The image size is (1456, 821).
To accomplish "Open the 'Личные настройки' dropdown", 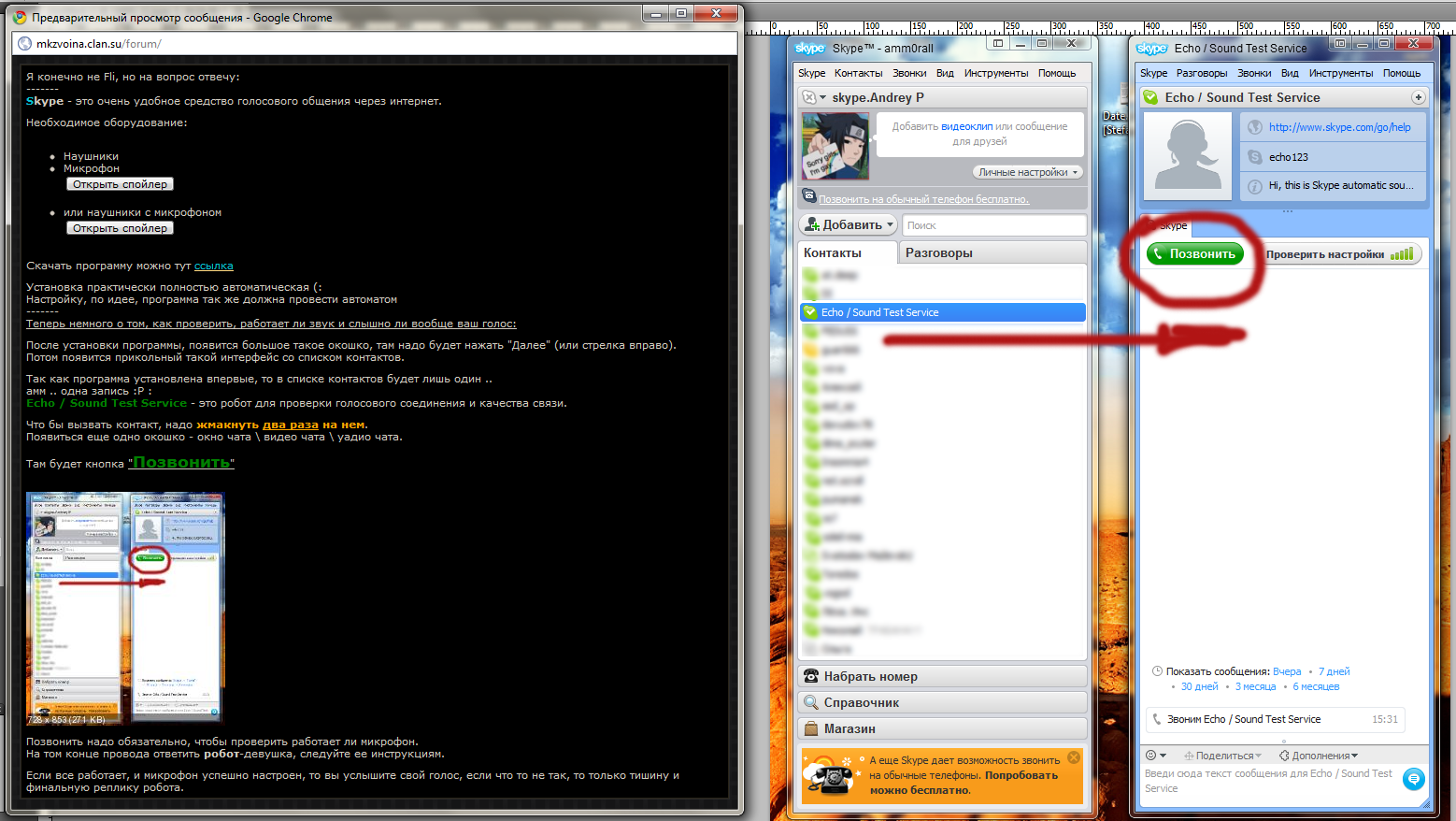I will pos(1028,172).
